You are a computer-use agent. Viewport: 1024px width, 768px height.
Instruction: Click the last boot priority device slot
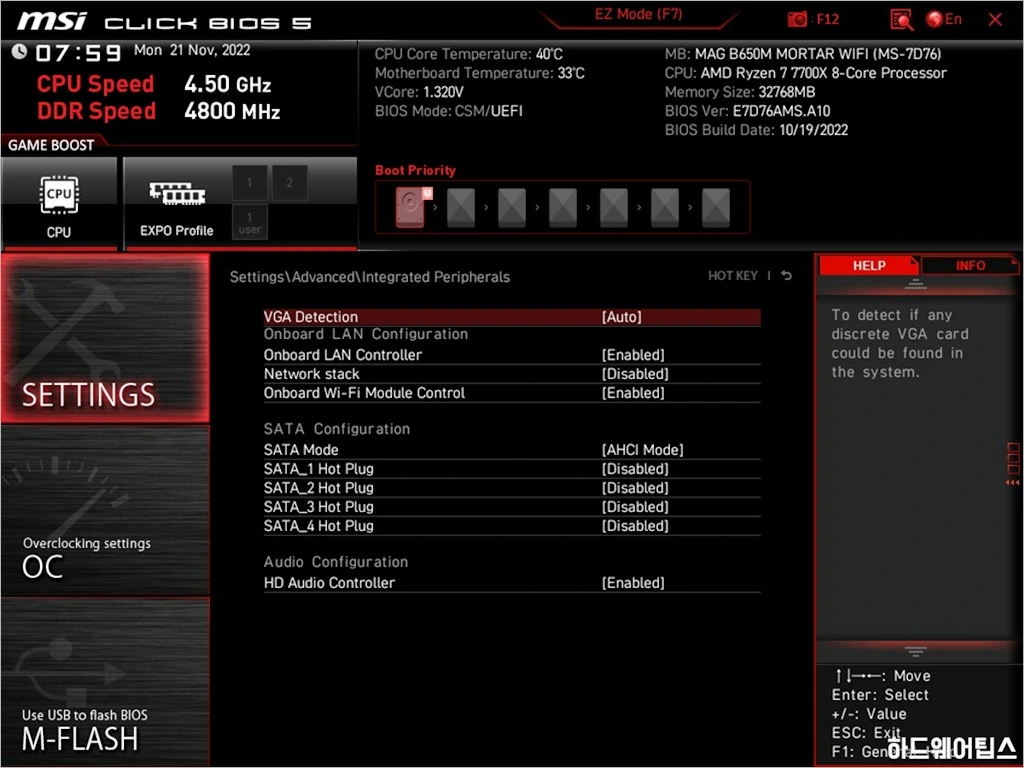coord(716,207)
